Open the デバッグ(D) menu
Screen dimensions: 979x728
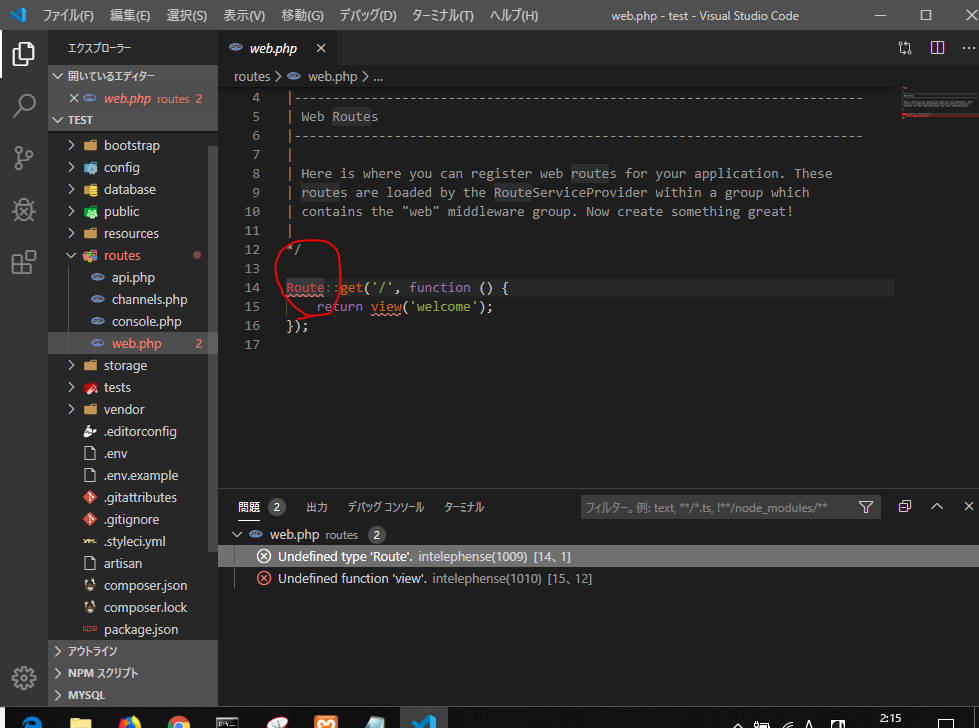(x=368, y=15)
